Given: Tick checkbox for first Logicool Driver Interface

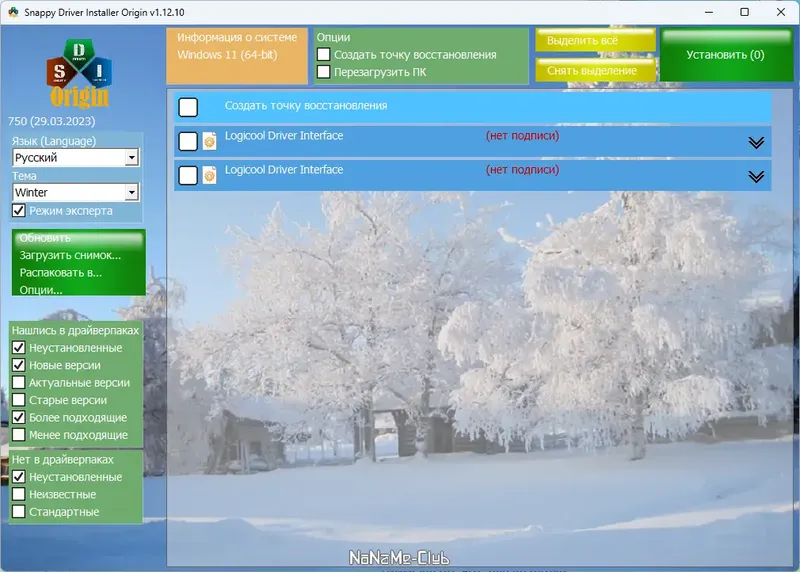Looking at the screenshot, I should [188, 141].
